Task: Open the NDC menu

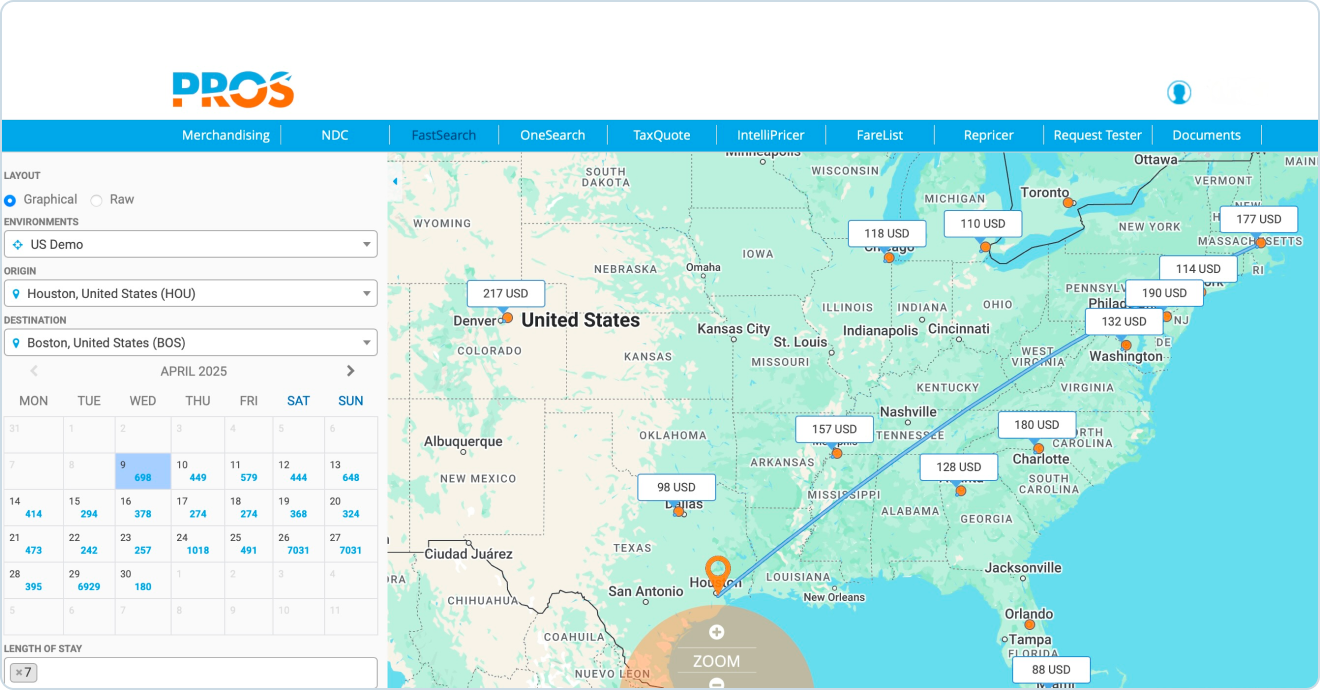Action: (335, 135)
